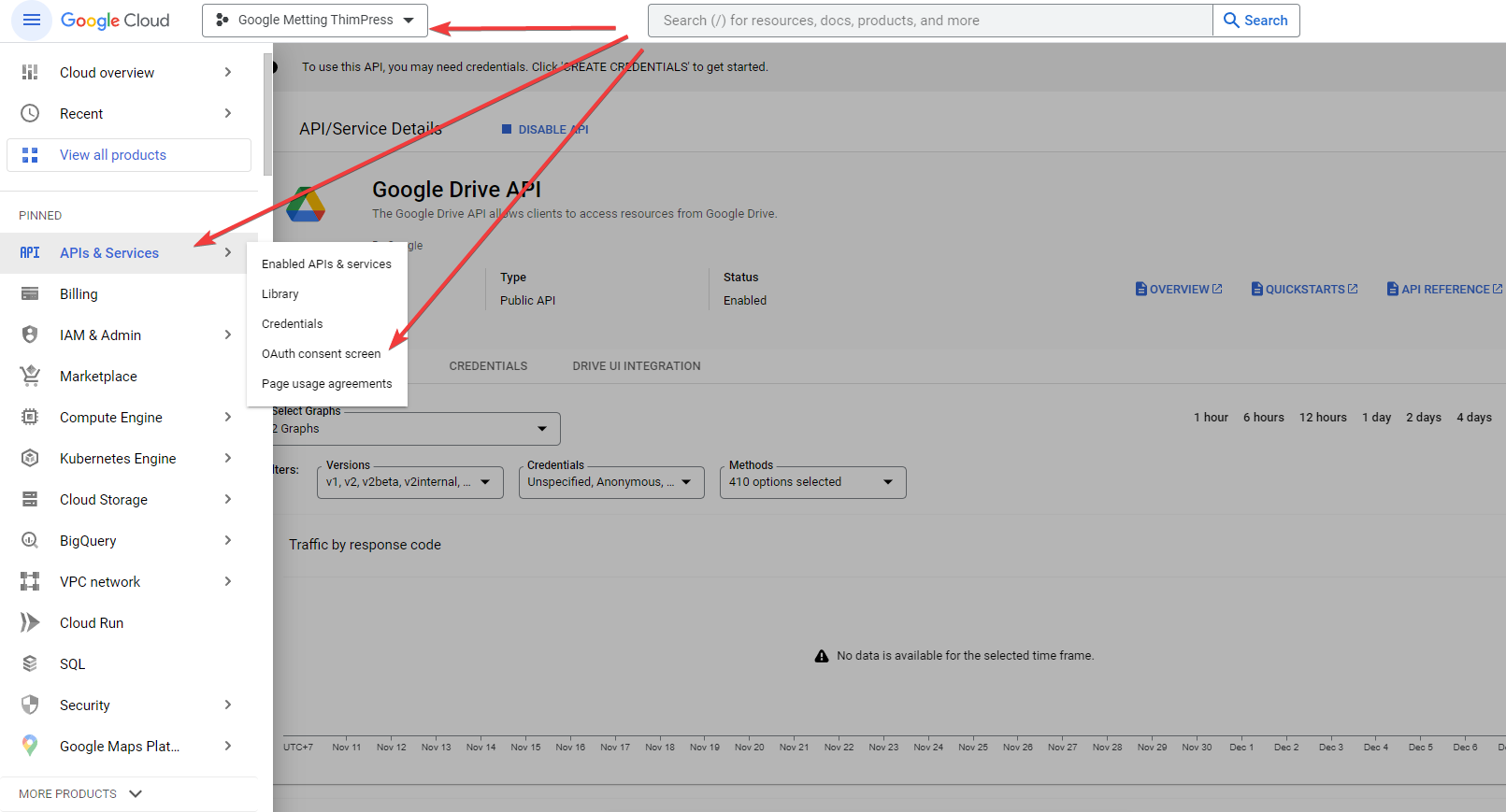
Task: Select the 6 hours time range
Action: (1263, 418)
